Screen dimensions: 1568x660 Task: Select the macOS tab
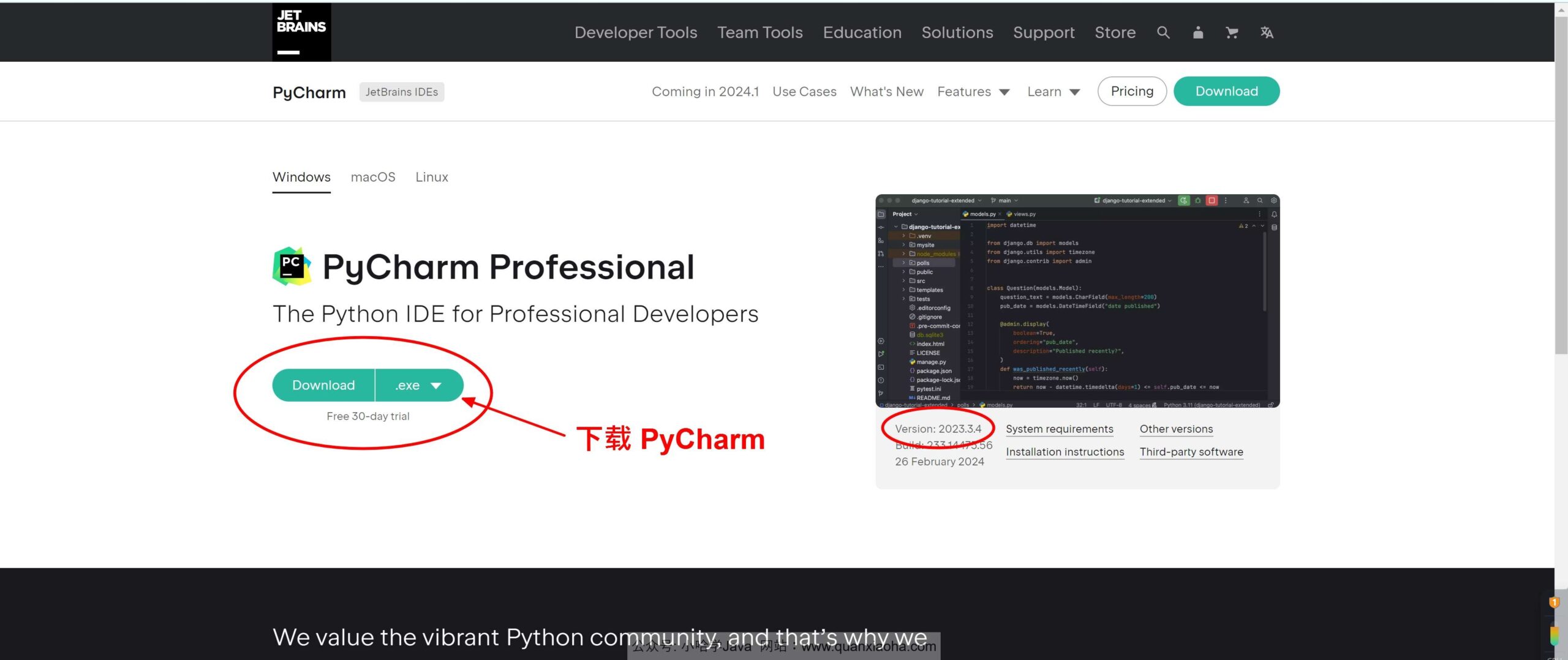click(373, 177)
